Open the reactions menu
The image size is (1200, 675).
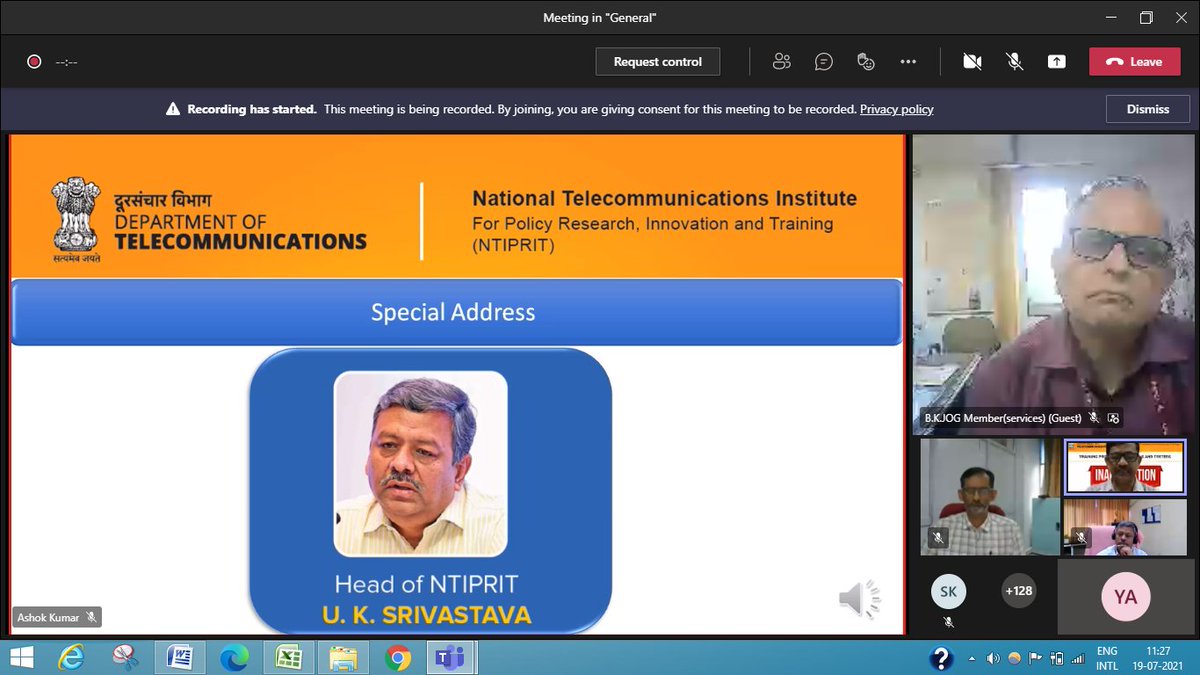(x=866, y=61)
